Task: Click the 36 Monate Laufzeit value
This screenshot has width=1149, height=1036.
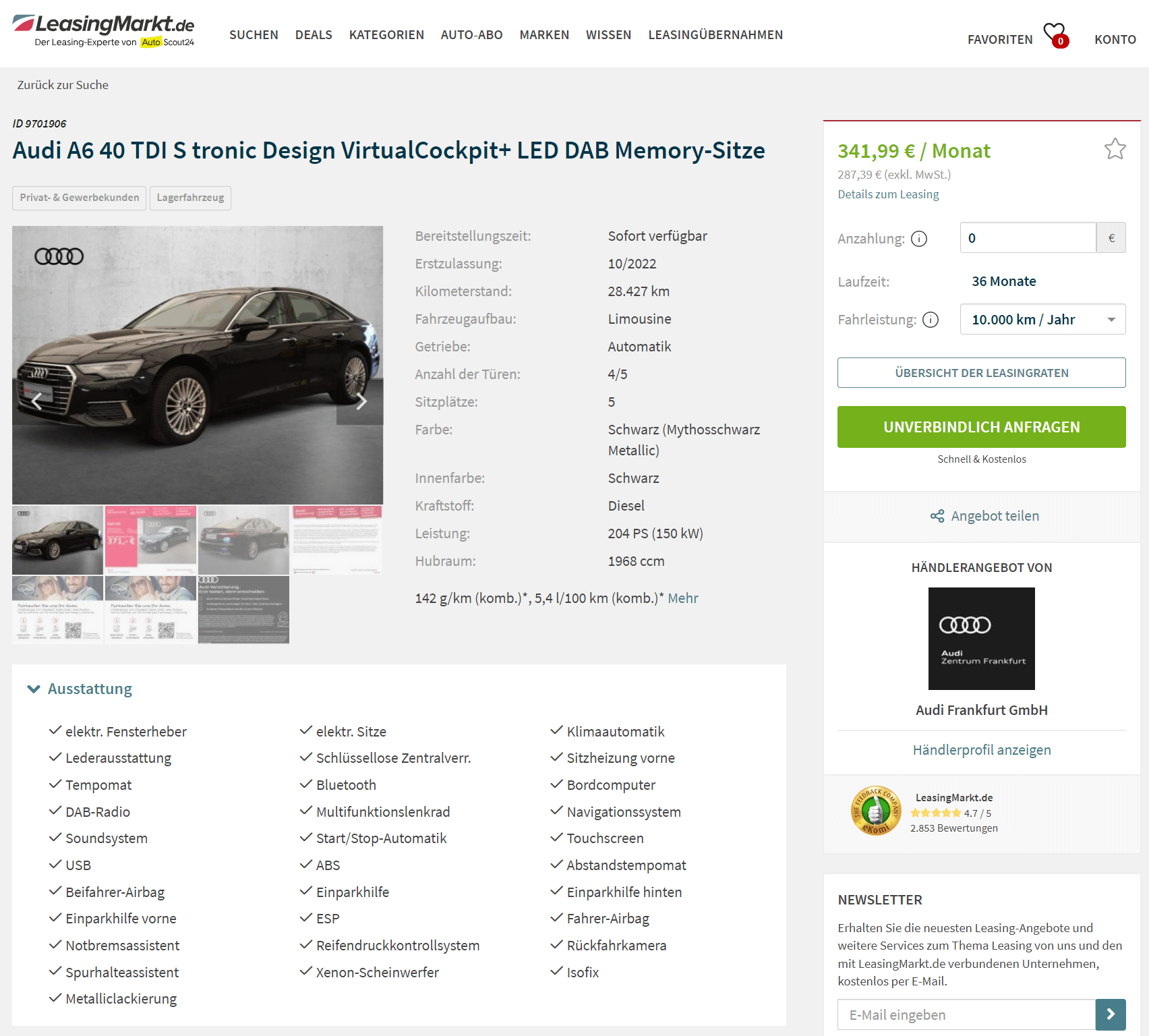Action: 1004,281
